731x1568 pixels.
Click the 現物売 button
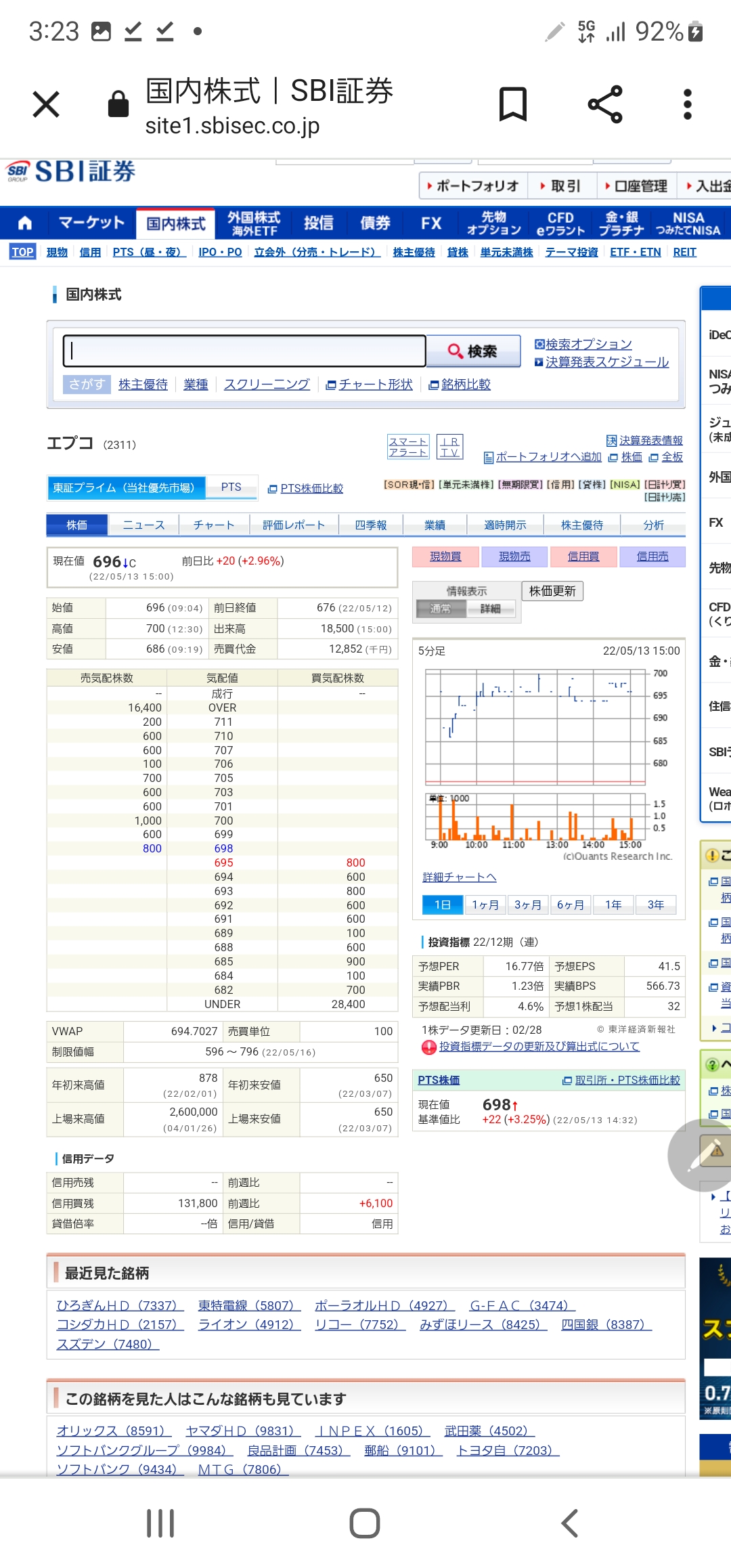click(x=514, y=557)
